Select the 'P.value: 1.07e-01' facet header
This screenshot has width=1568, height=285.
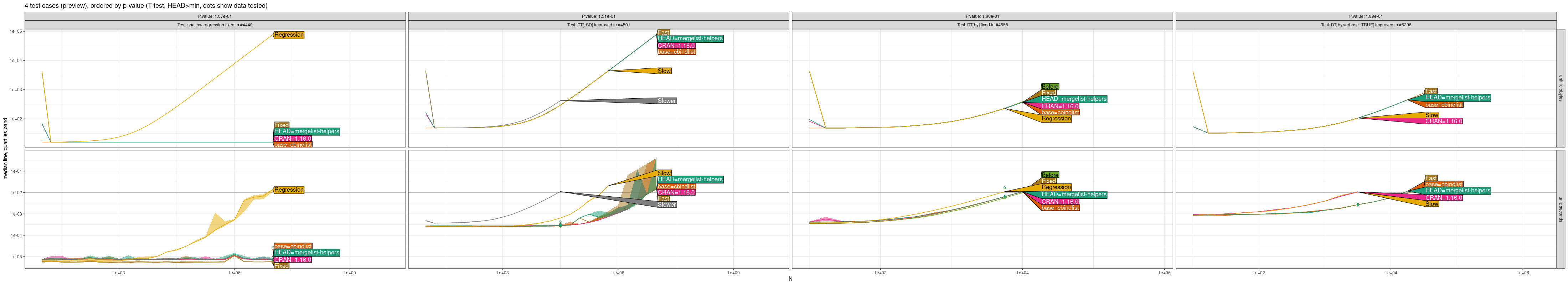pyautogui.click(x=215, y=16)
